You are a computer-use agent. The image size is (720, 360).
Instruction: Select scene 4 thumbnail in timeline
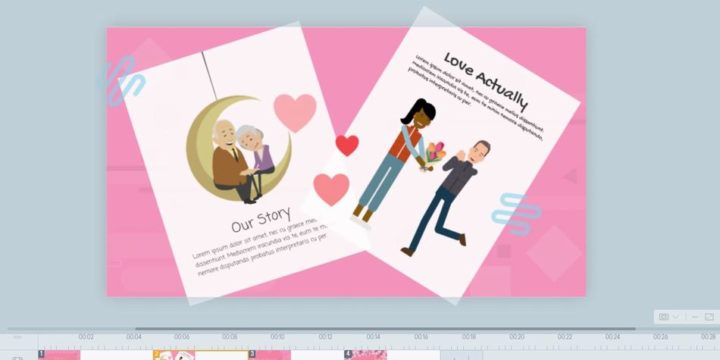coord(366,355)
